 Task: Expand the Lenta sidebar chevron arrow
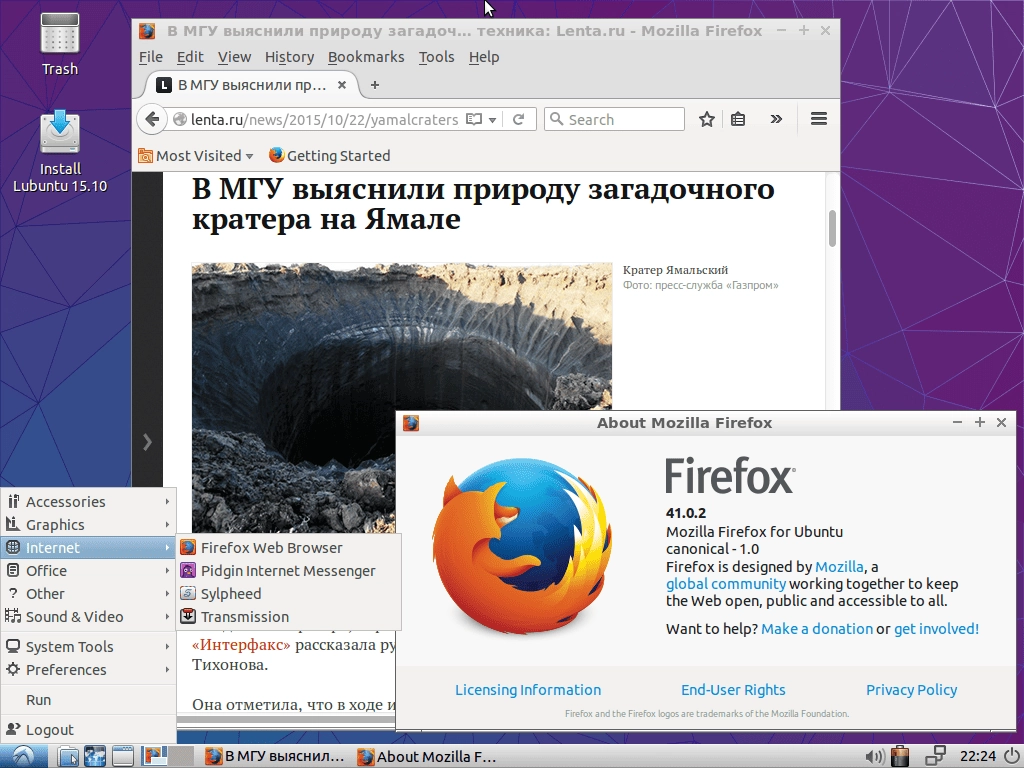pos(148,442)
